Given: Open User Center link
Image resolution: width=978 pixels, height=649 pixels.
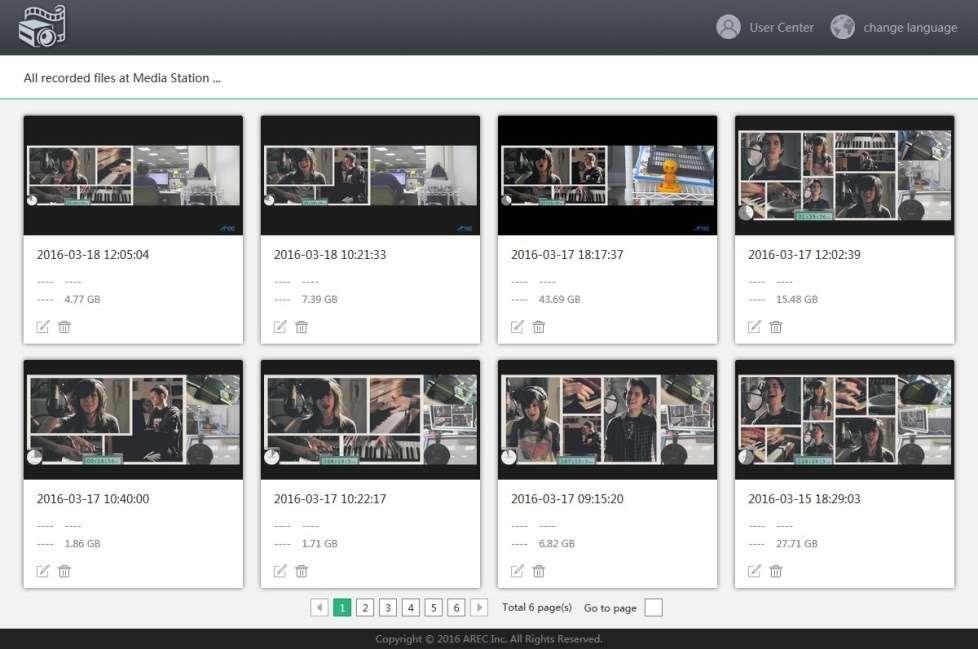Looking at the screenshot, I should tap(782, 27).
